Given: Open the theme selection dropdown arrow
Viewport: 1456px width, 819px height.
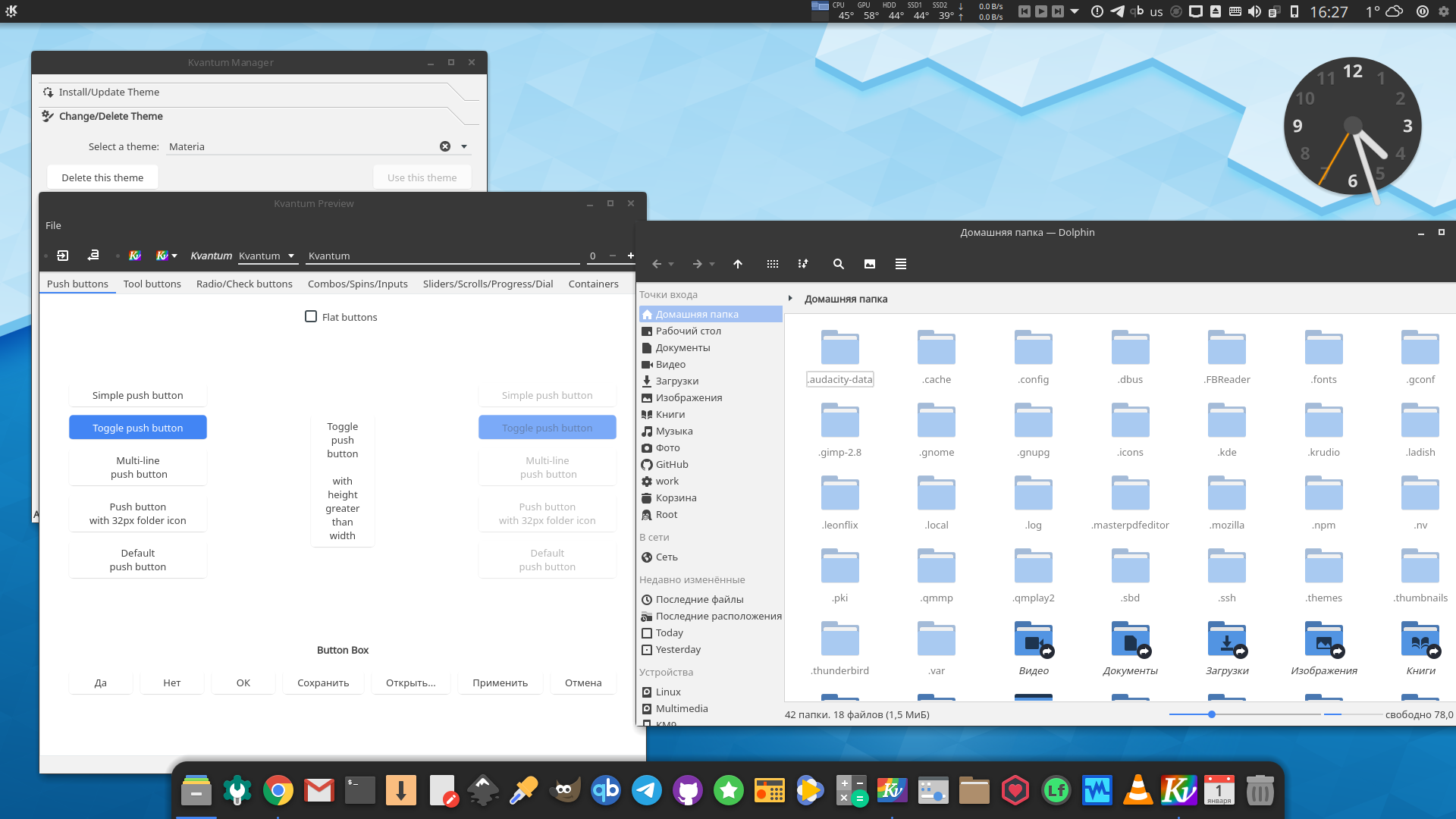Looking at the screenshot, I should pyautogui.click(x=464, y=146).
